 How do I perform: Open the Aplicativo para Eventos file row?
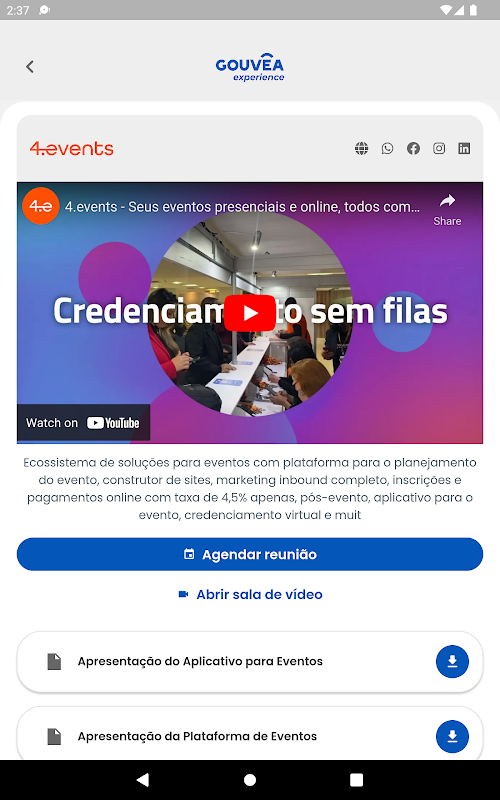[x=250, y=662]
